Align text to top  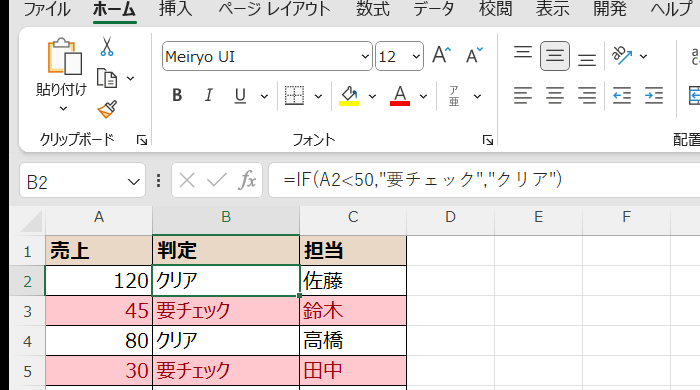pos(522,53)
